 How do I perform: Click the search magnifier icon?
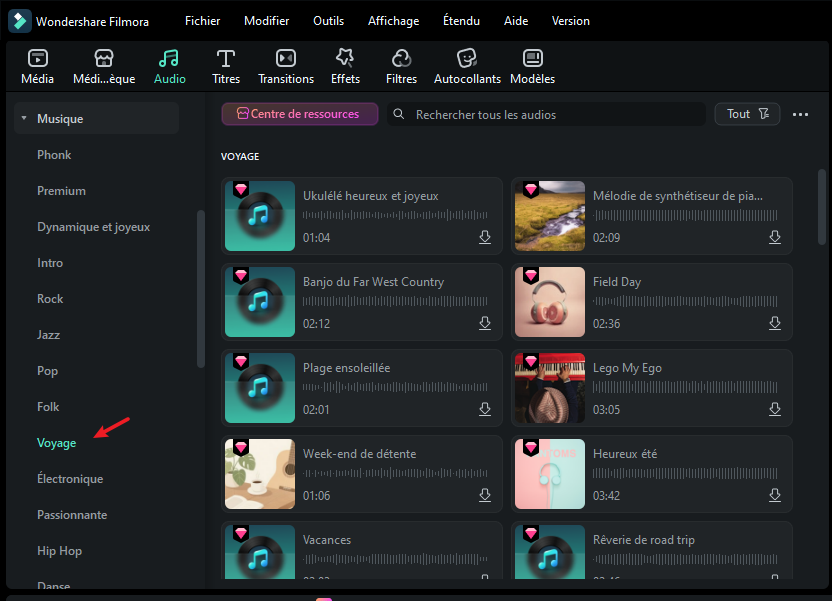point(399,114)
